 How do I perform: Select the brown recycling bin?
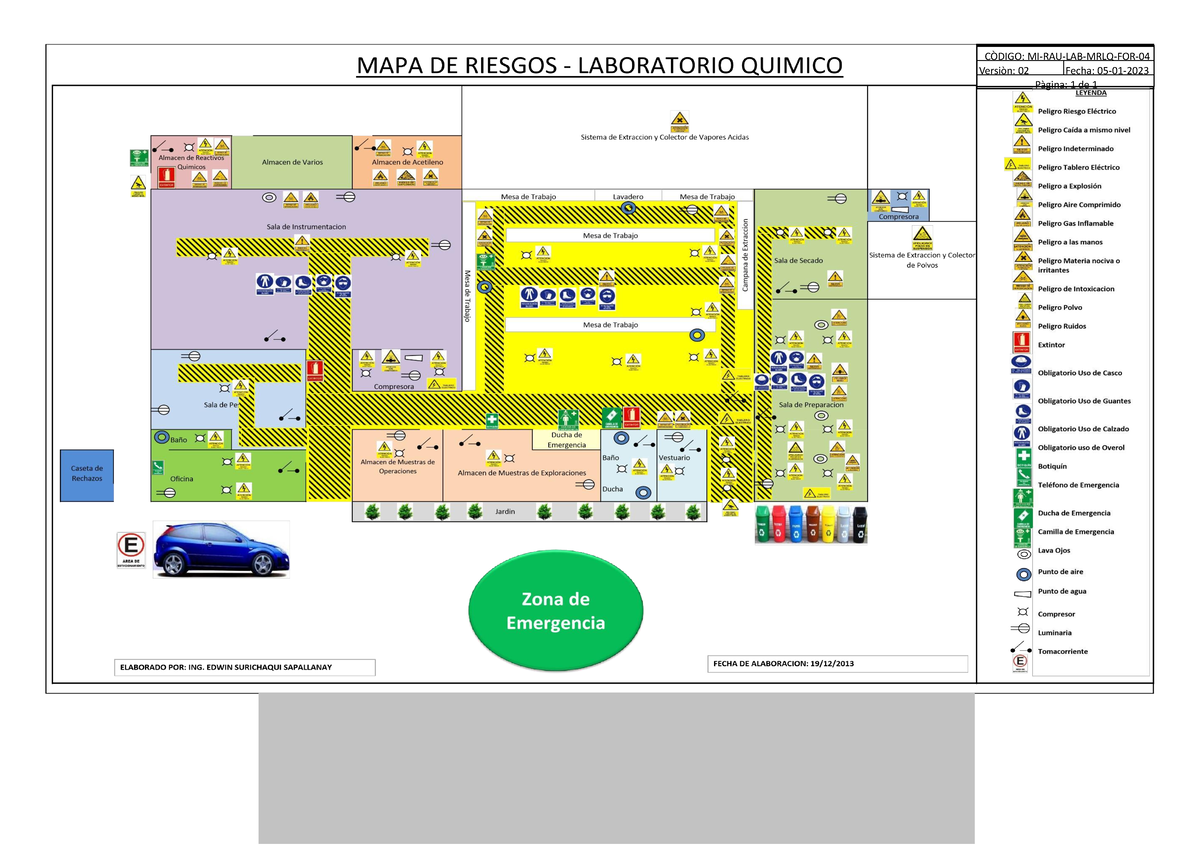813,524
